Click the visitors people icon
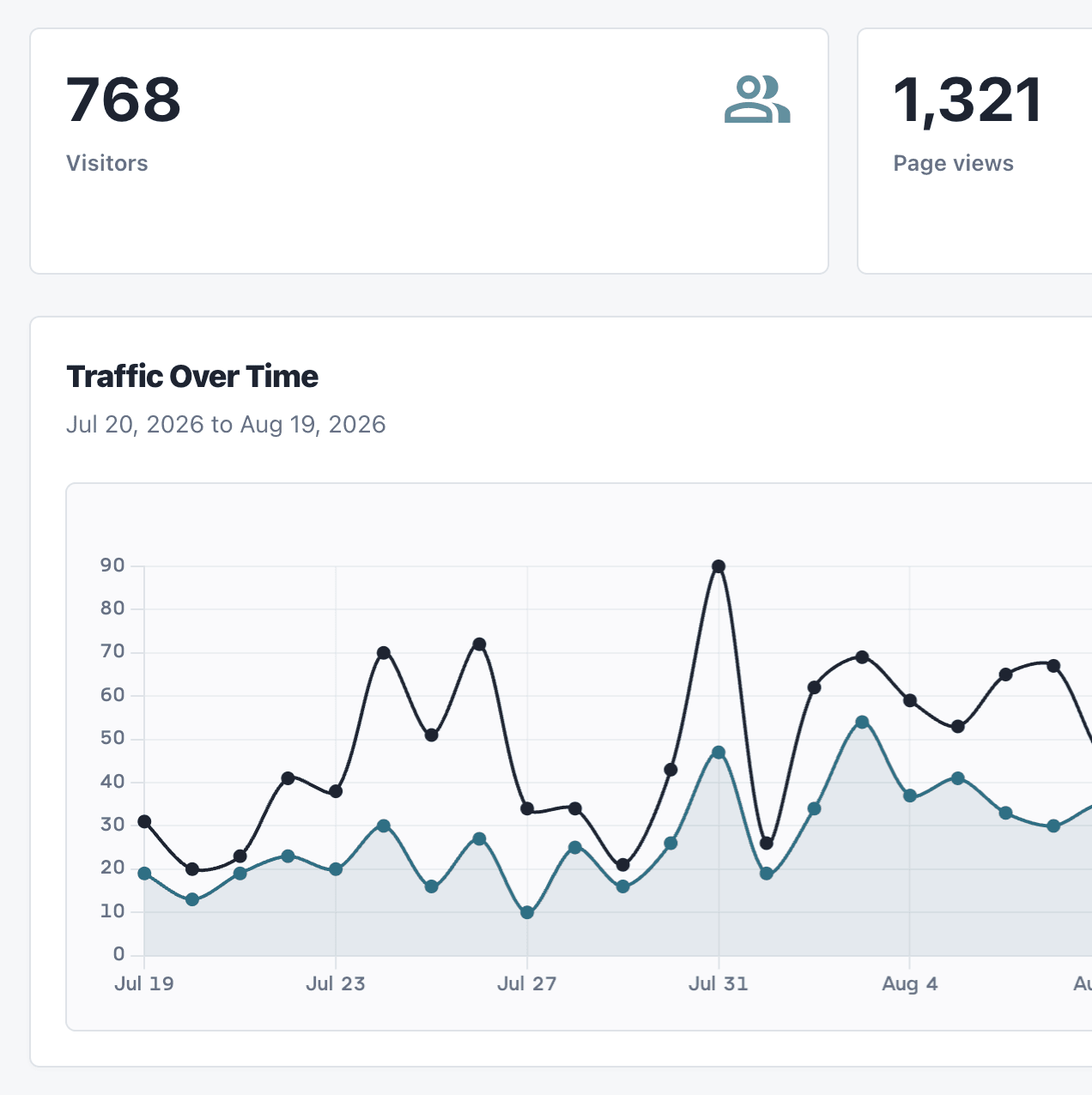The image size is (1092, 1095). (757, 100)
